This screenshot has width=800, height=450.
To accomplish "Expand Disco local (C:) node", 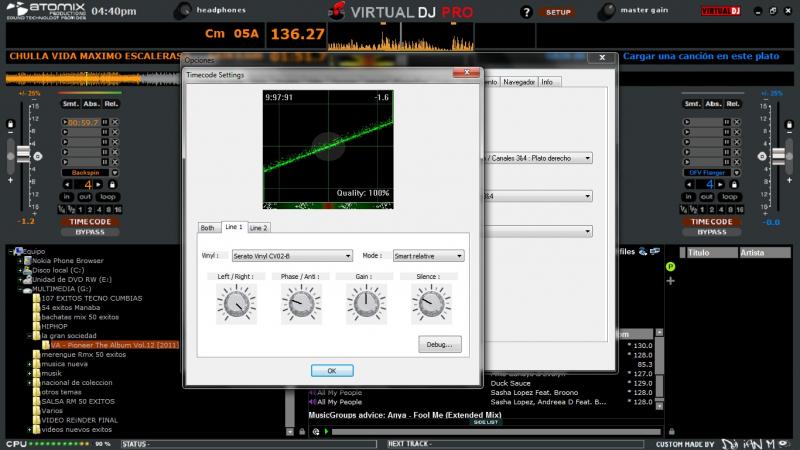I will (20, 270).
